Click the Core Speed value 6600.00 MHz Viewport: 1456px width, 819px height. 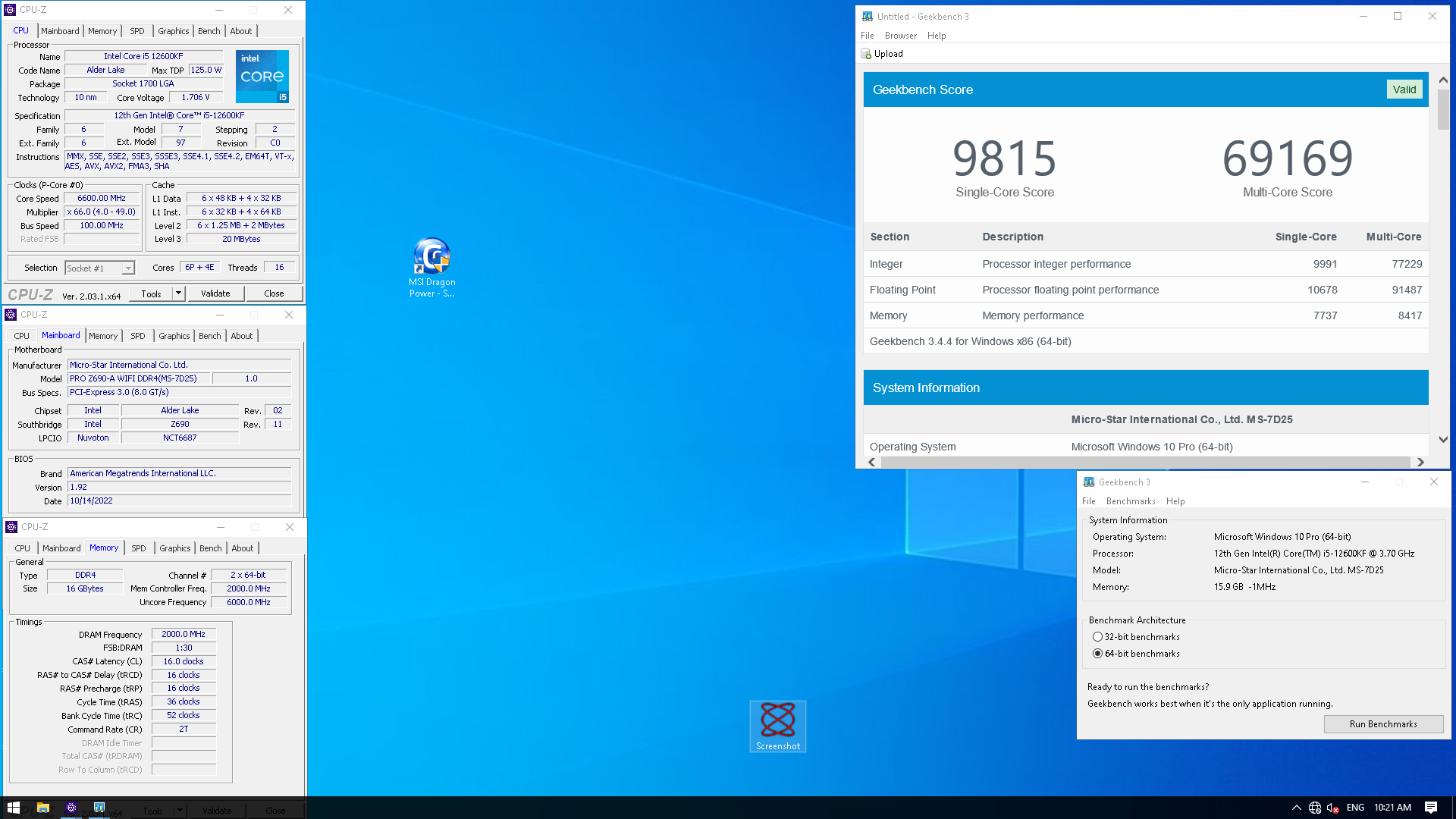click(102, 198)
